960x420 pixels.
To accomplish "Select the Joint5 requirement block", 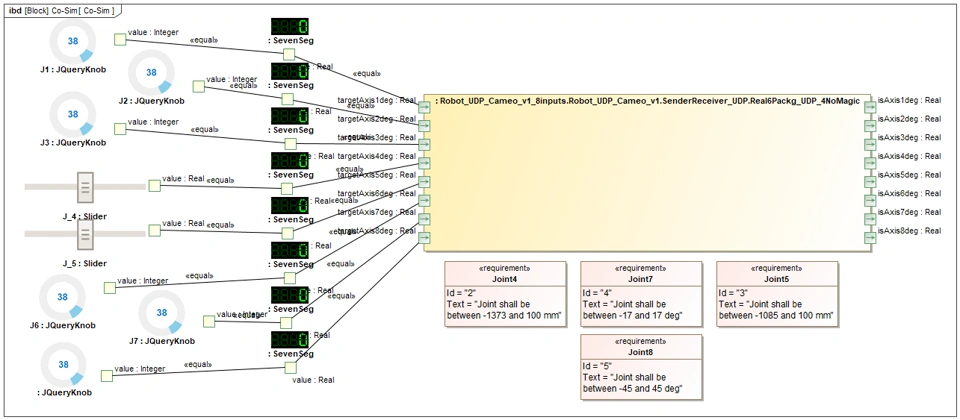I will (777, 294).
